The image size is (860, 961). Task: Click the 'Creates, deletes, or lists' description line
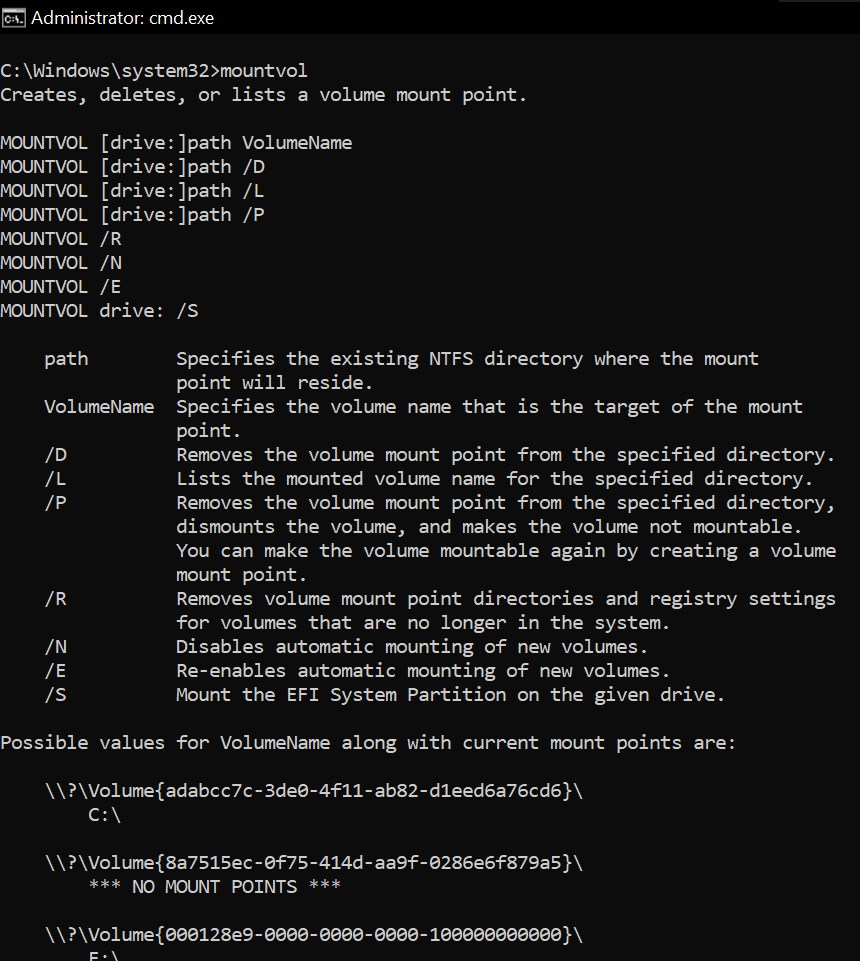click(264, 95)
